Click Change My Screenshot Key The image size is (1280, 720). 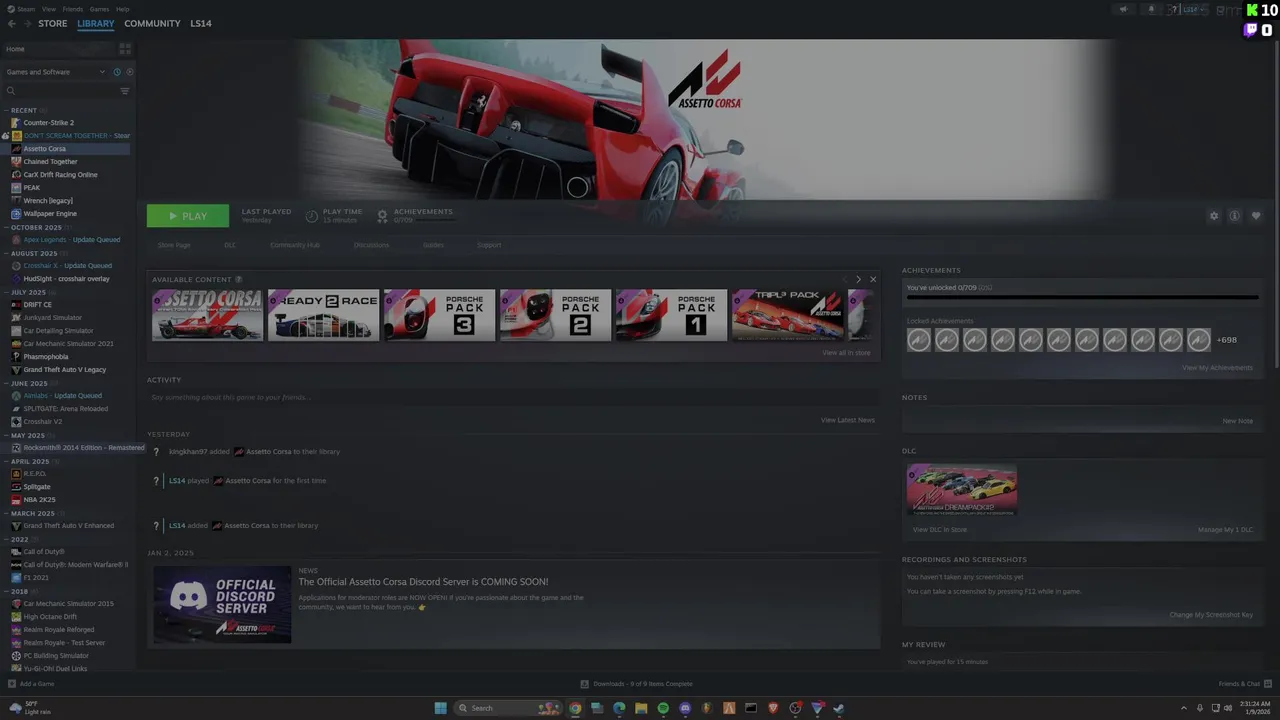tap(1211, 615)
